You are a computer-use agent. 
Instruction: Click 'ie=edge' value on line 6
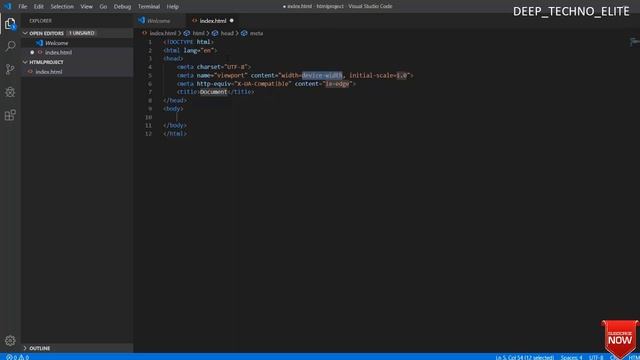[338, 84]
